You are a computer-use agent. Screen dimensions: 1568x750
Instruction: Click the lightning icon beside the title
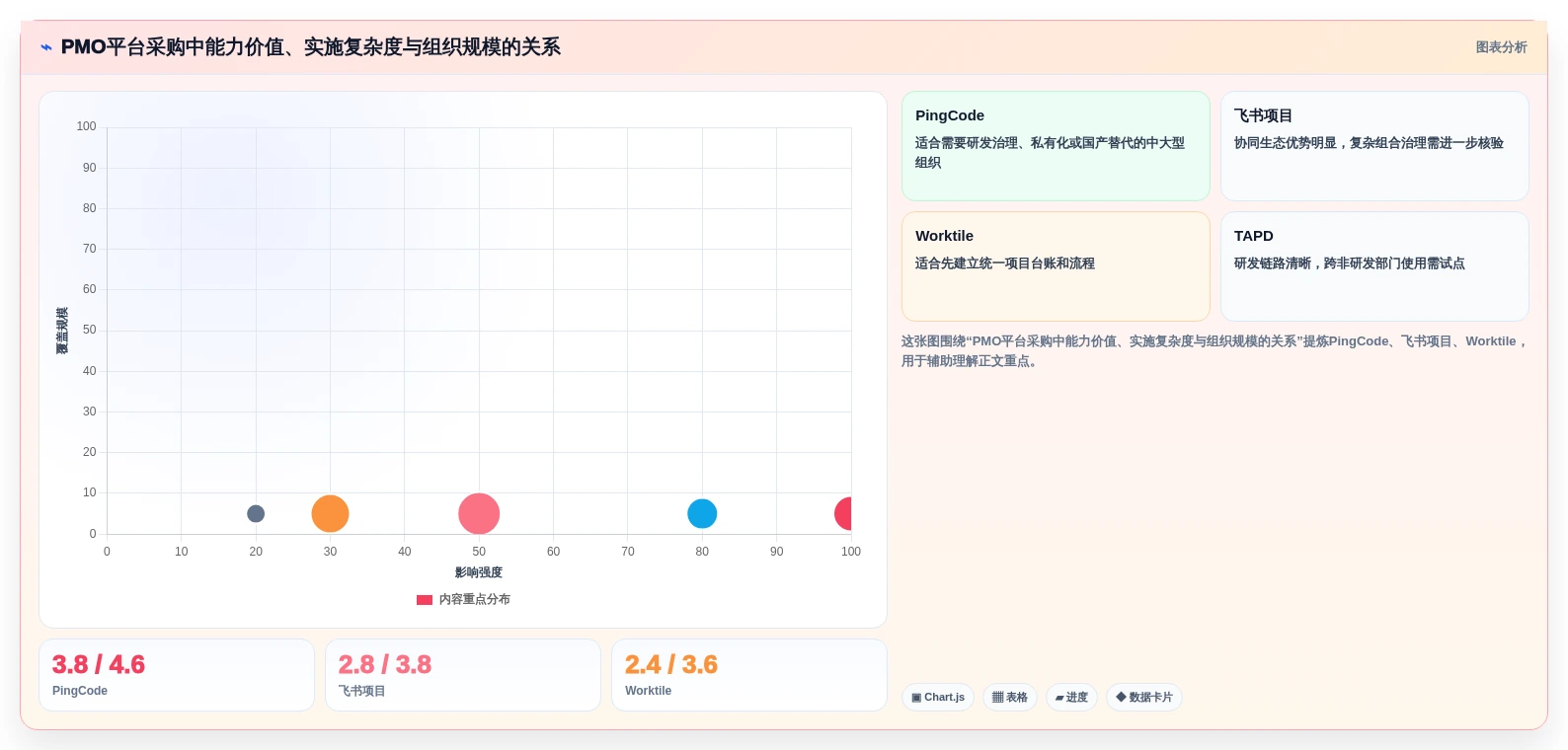(x=46, y=47)
